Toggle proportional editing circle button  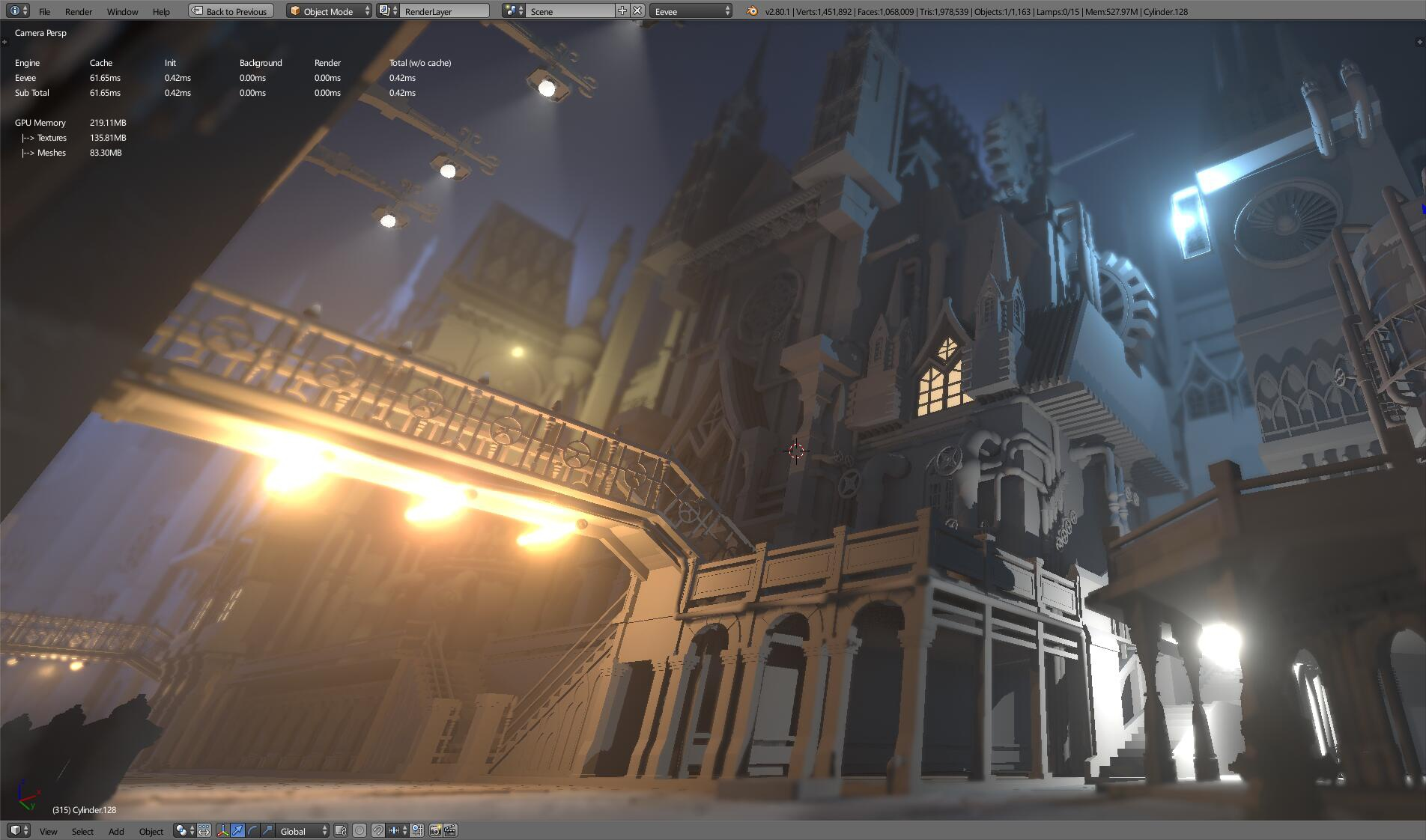[359, 830]
